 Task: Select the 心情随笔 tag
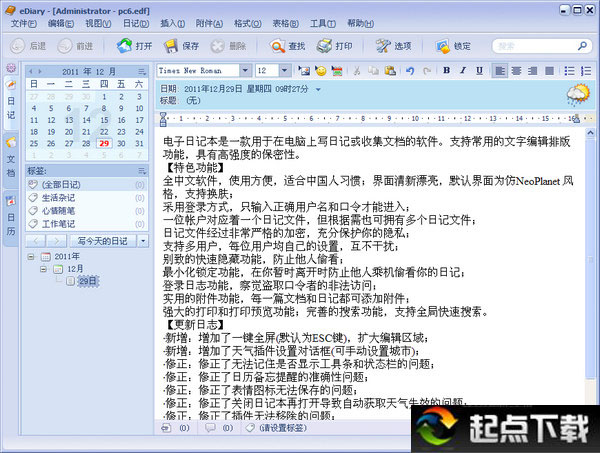pos(87,211)
